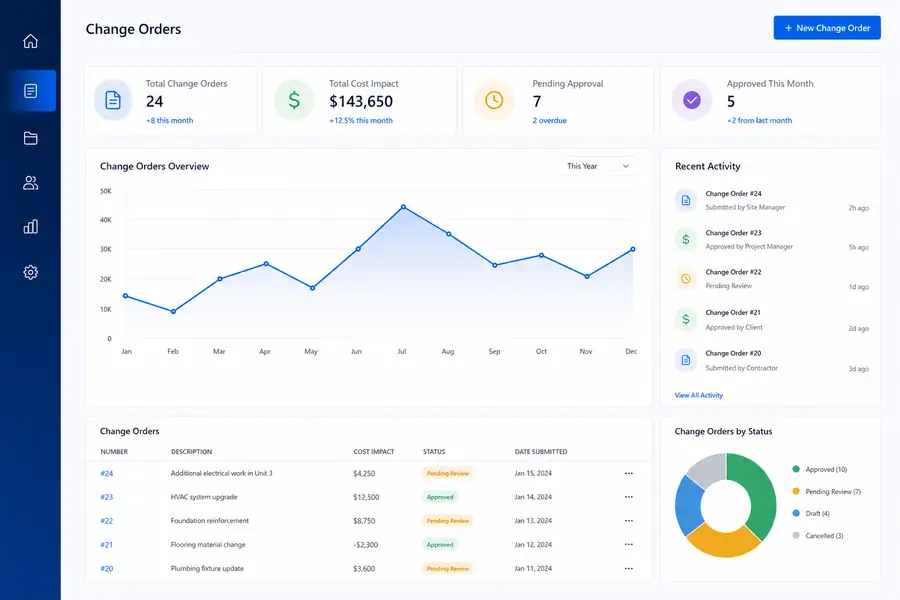Click the 2 overdue link
The height and width of the screenshot is (600, 900).
click(549, 121)
